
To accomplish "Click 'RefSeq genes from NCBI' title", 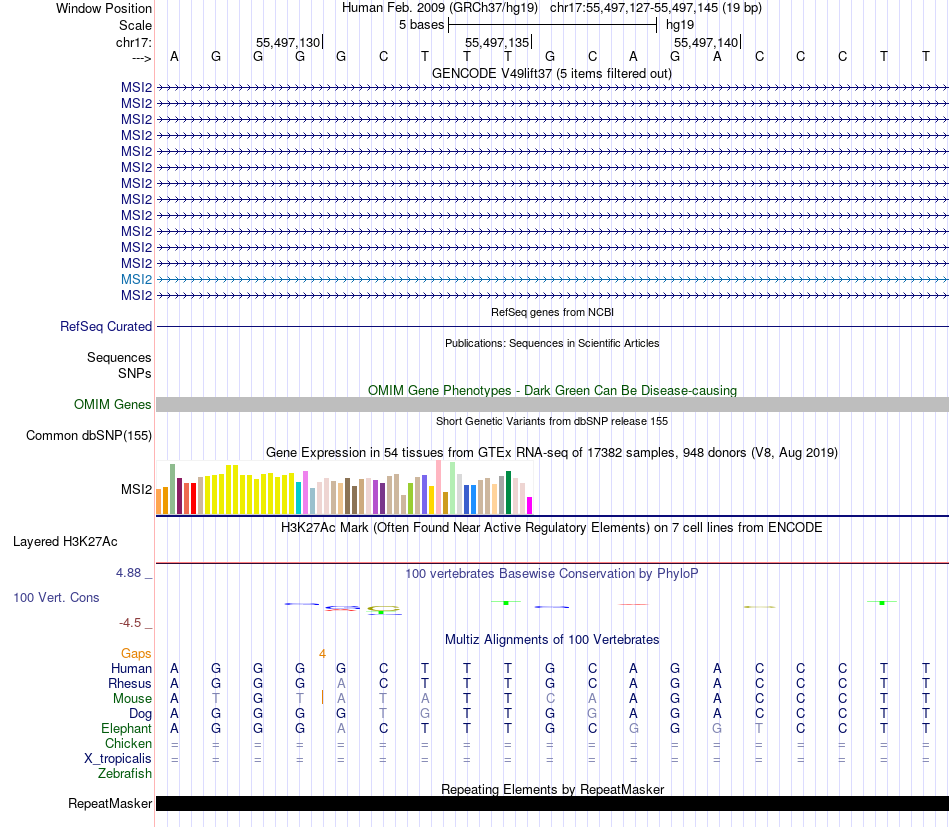I will pos(552,312).
